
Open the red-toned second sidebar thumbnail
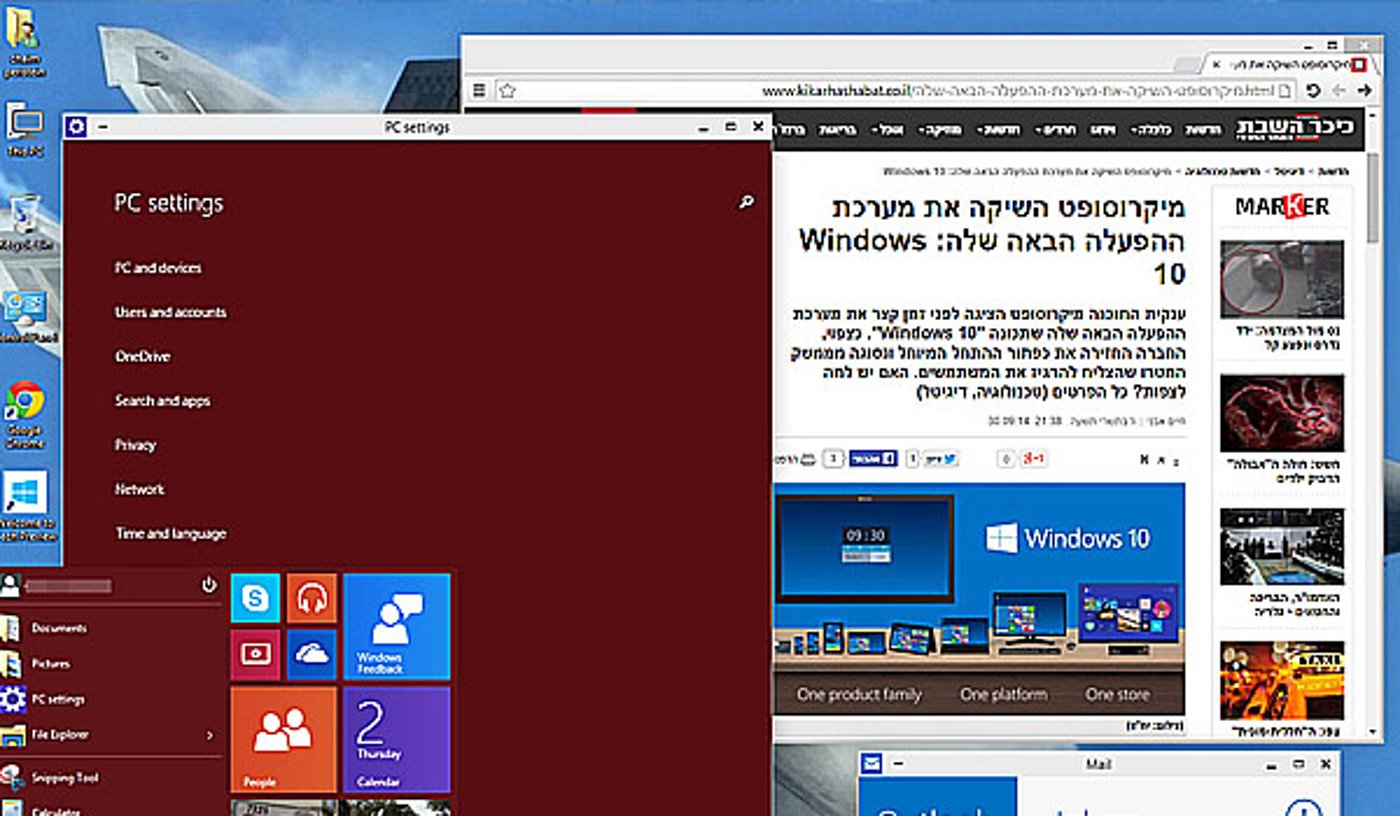coord(1282,413)
